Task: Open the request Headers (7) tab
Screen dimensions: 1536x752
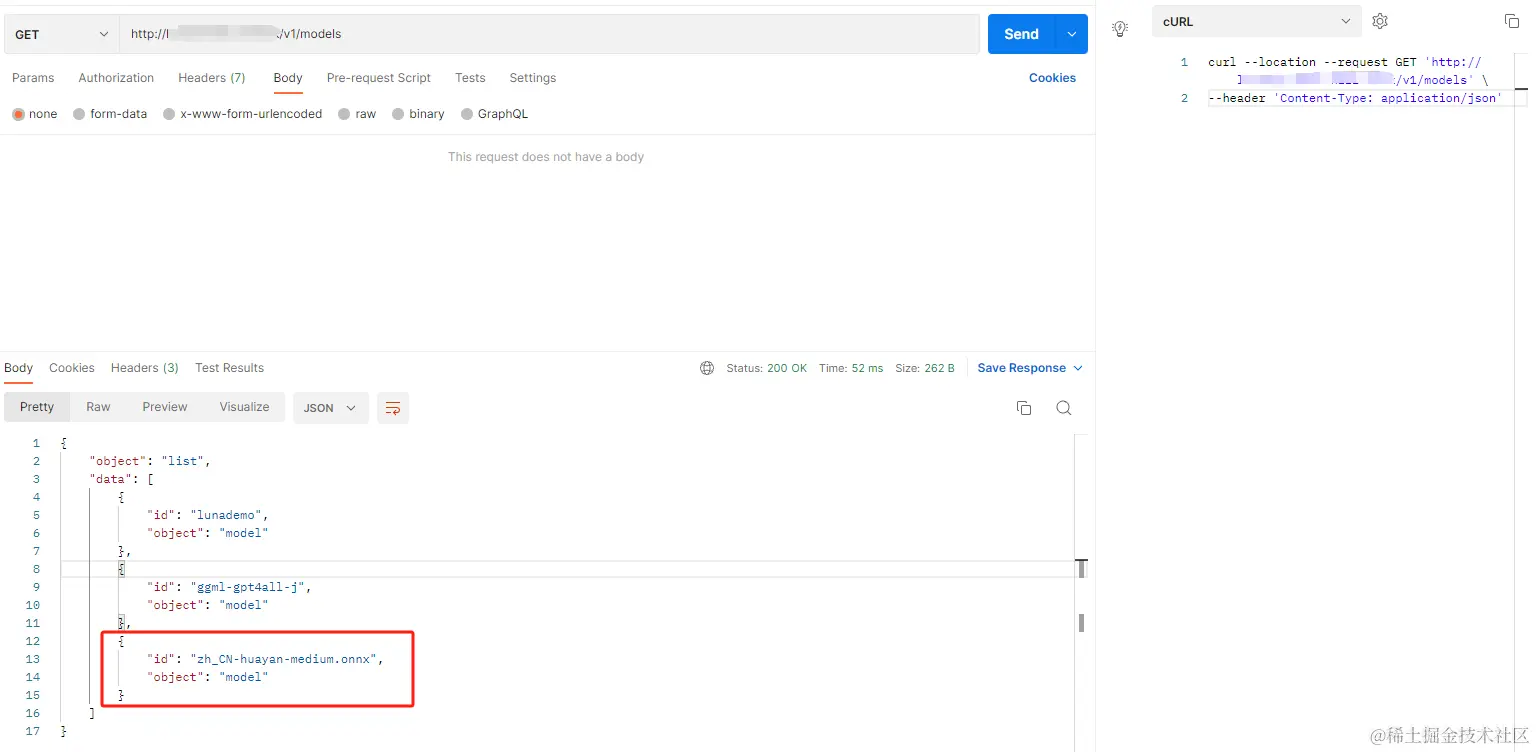Action: point(212,78)
